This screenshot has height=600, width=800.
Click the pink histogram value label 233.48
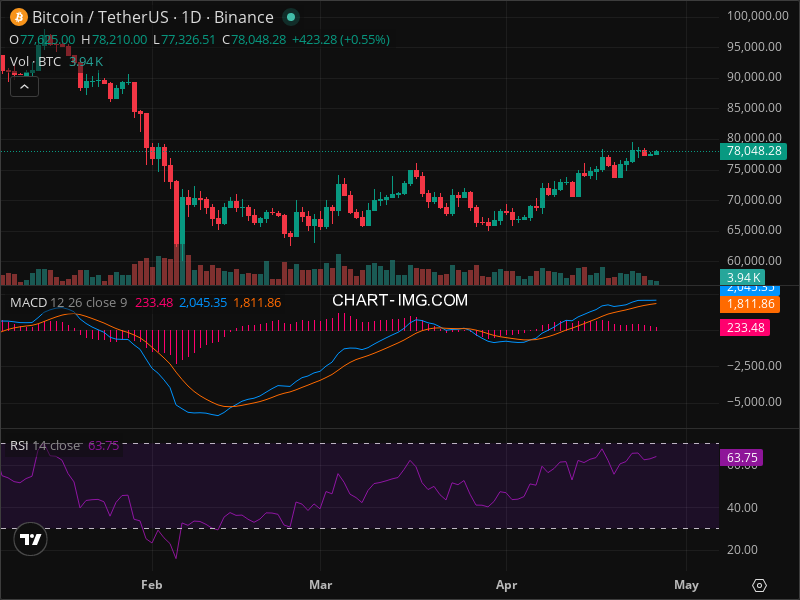745,328
